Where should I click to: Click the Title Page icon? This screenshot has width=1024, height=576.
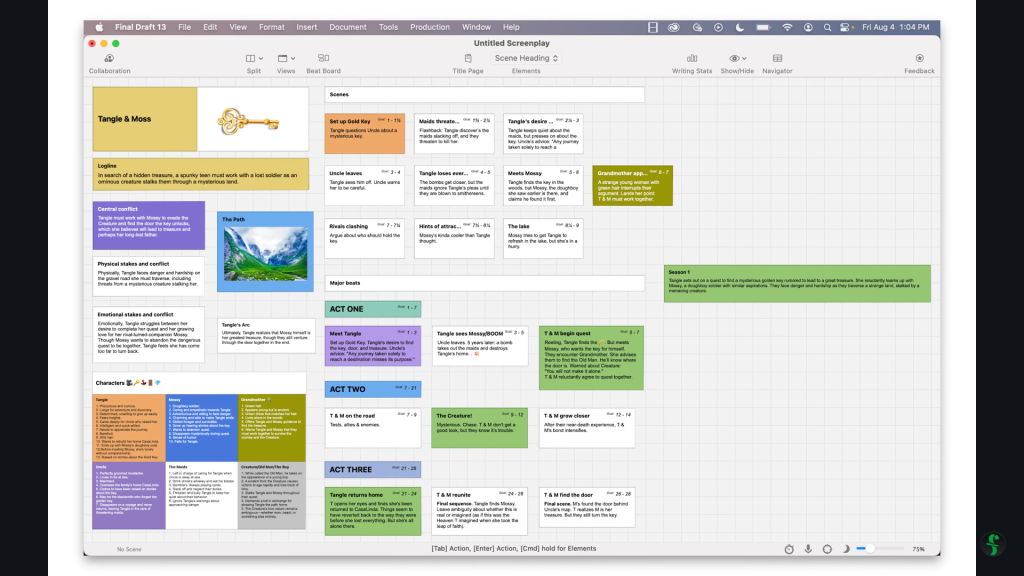pyautogui.click(x=467, y=59)
